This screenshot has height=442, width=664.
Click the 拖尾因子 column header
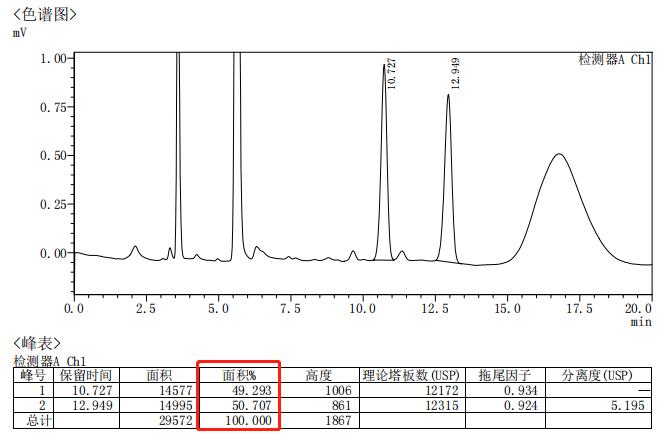pyautogui.click(x=505, y=375)
